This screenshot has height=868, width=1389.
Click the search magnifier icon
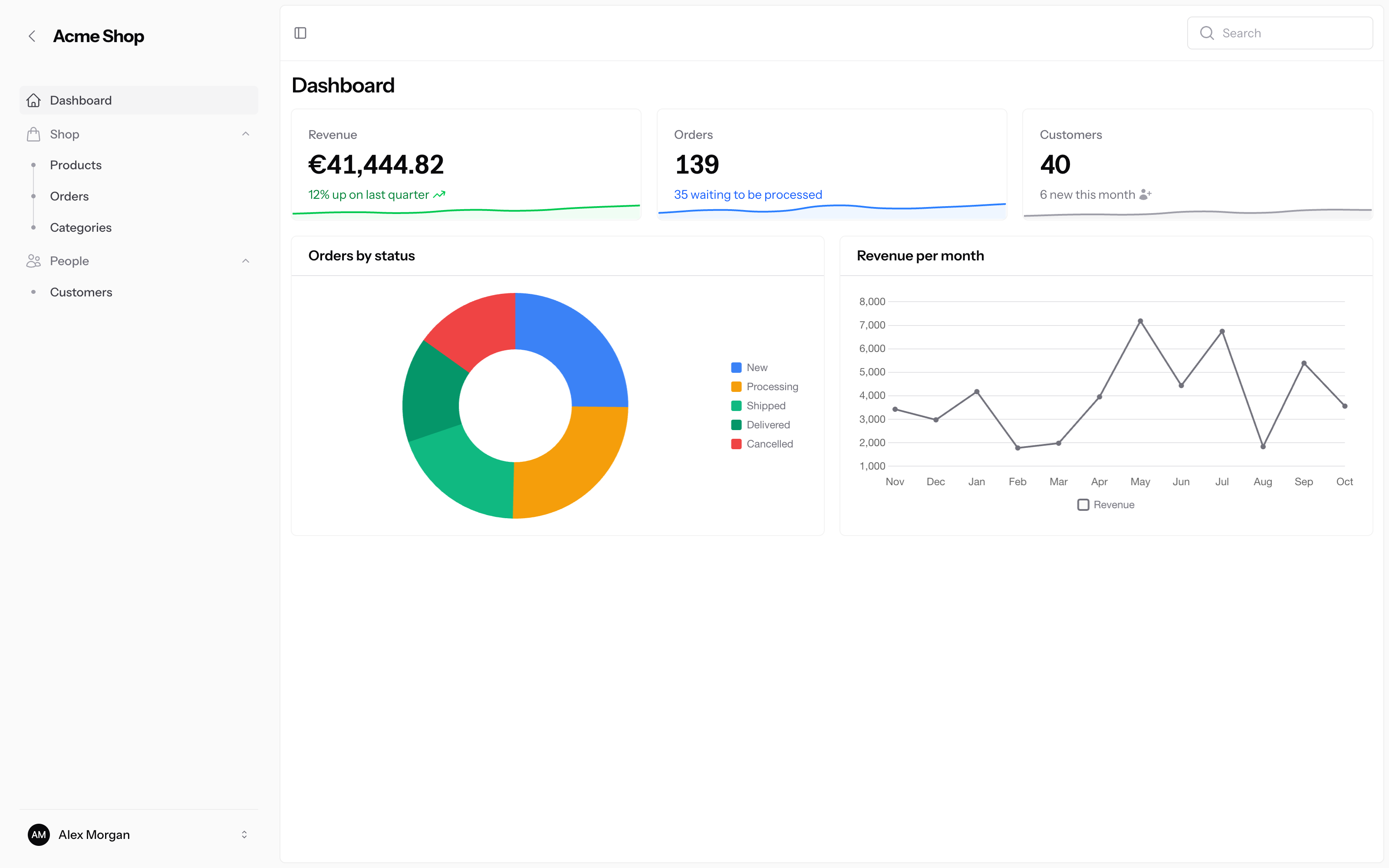coord(1207,33)
